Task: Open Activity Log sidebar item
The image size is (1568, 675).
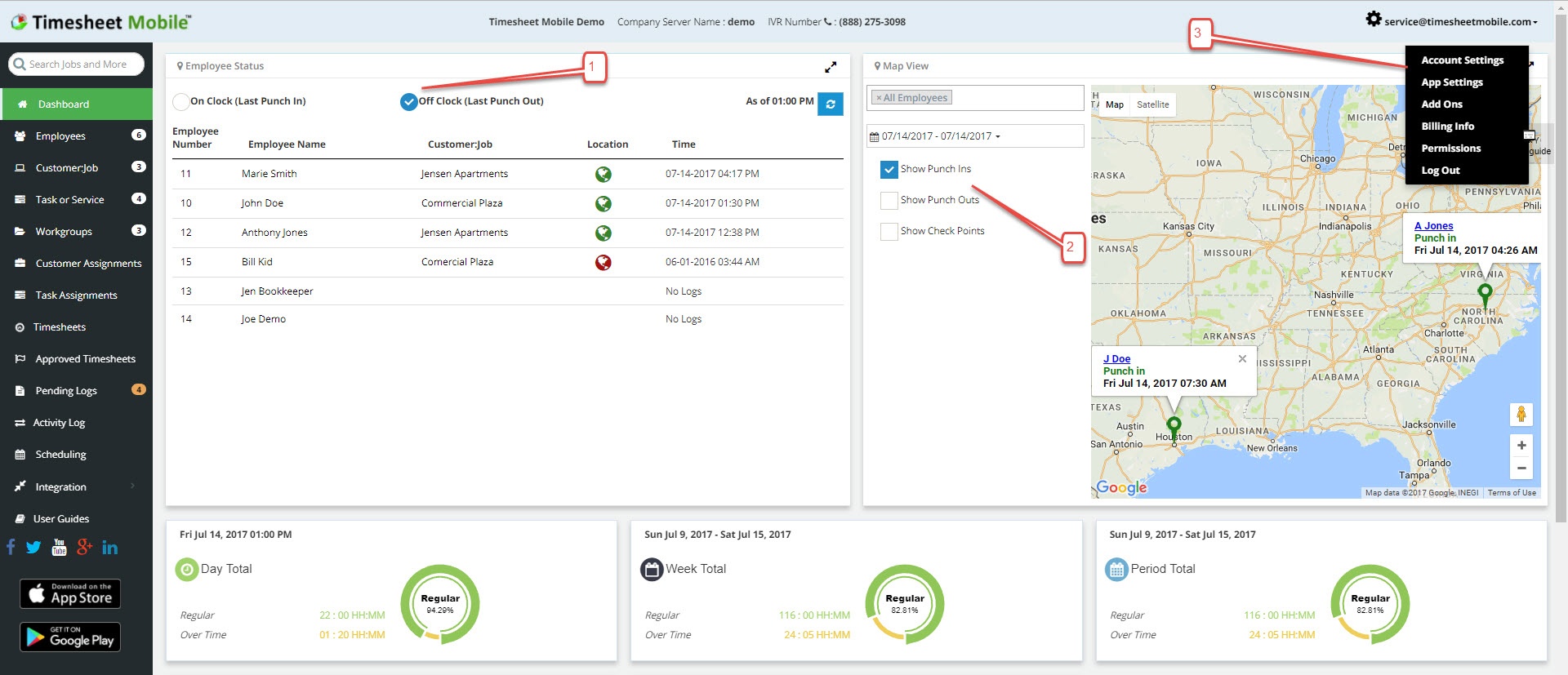Action: pos(76,422)
